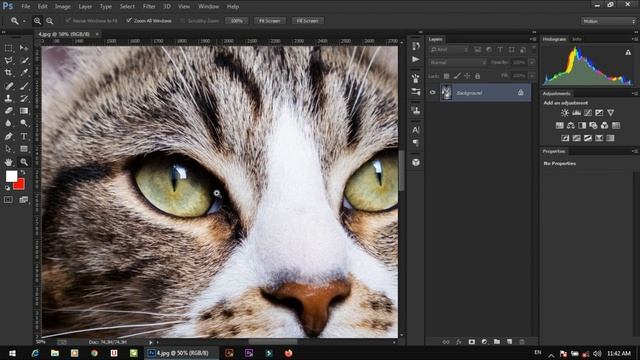This screenshot has width=640, height=360.
Task: Open the collapsed History panel icon
Action: click(x=416, y=46)
